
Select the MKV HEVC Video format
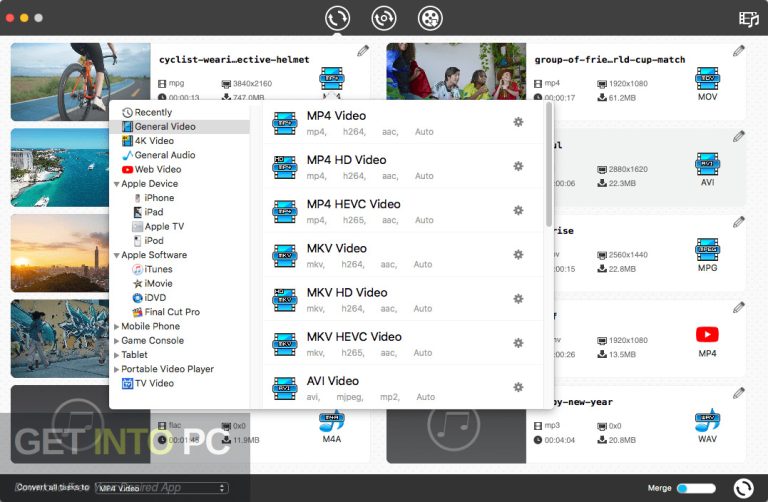point(403,343)
